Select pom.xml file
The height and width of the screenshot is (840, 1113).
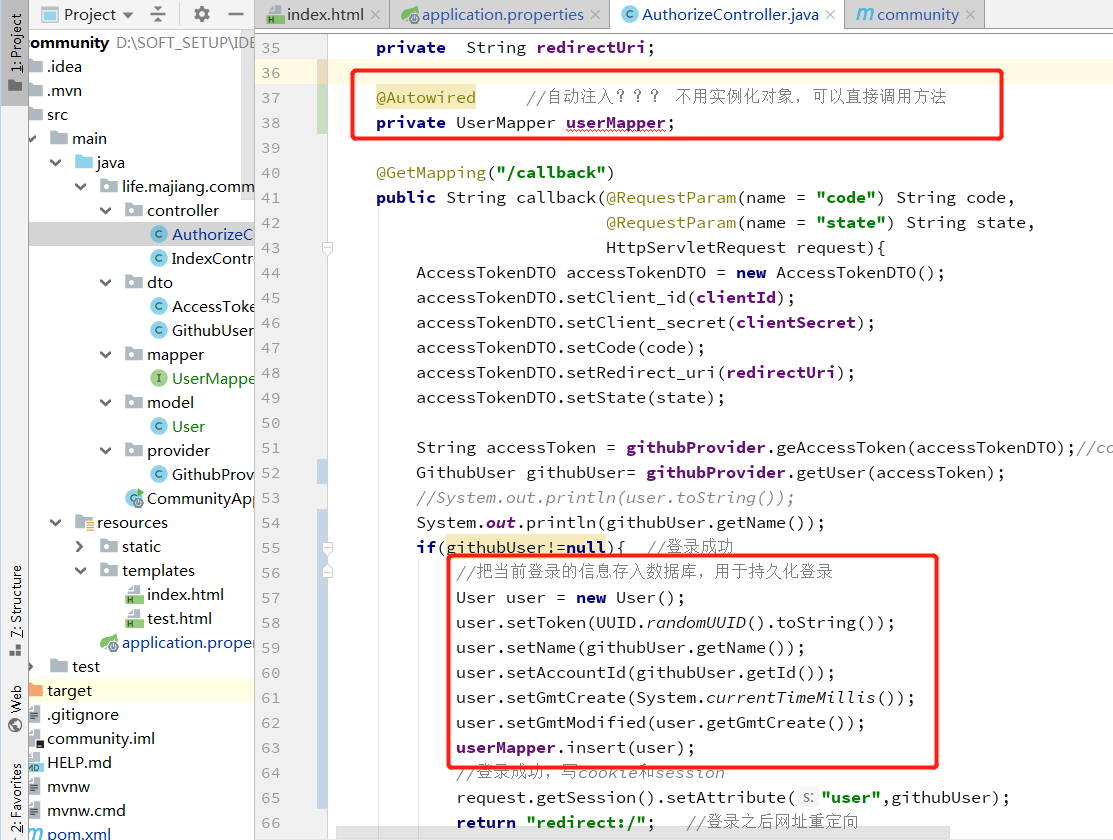(x=70, y=833)
